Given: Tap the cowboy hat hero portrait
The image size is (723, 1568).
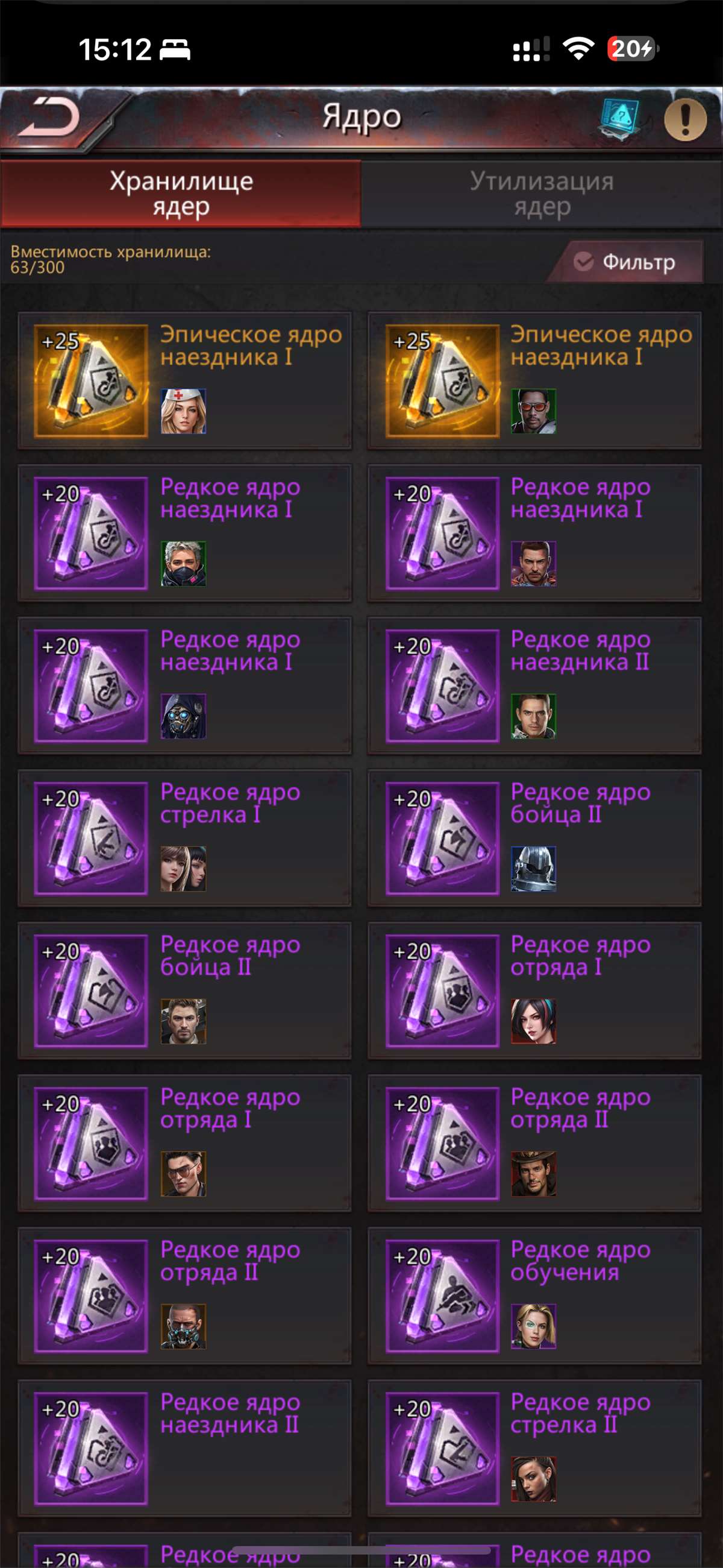Looking at the screenshot, I should click(x=534, y=1174).
